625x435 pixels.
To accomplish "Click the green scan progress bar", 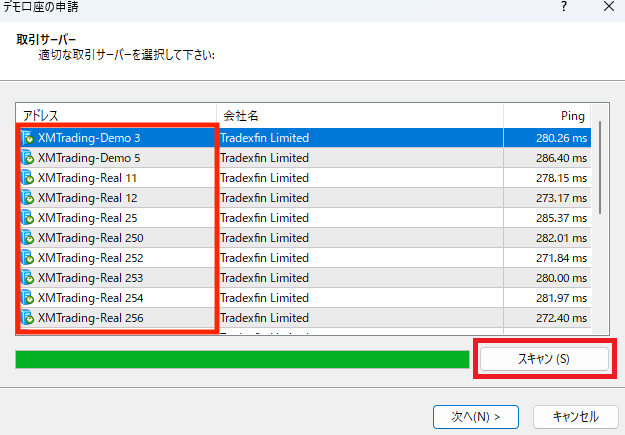I will tap(242, 359).
